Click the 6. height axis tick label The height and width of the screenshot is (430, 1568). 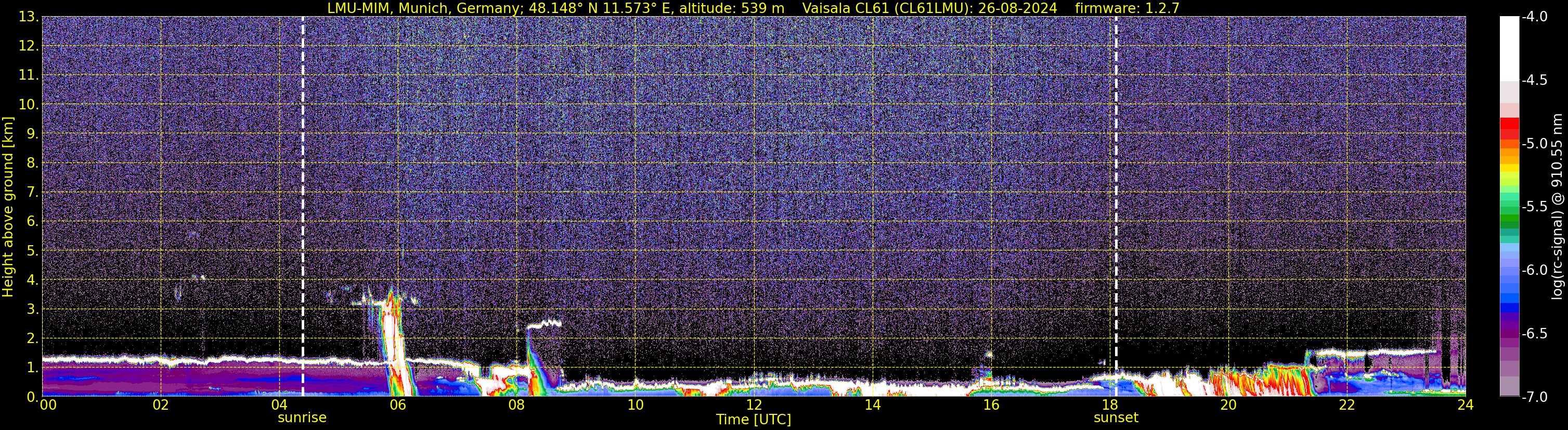pyautogui.click(x=32, y=221)
